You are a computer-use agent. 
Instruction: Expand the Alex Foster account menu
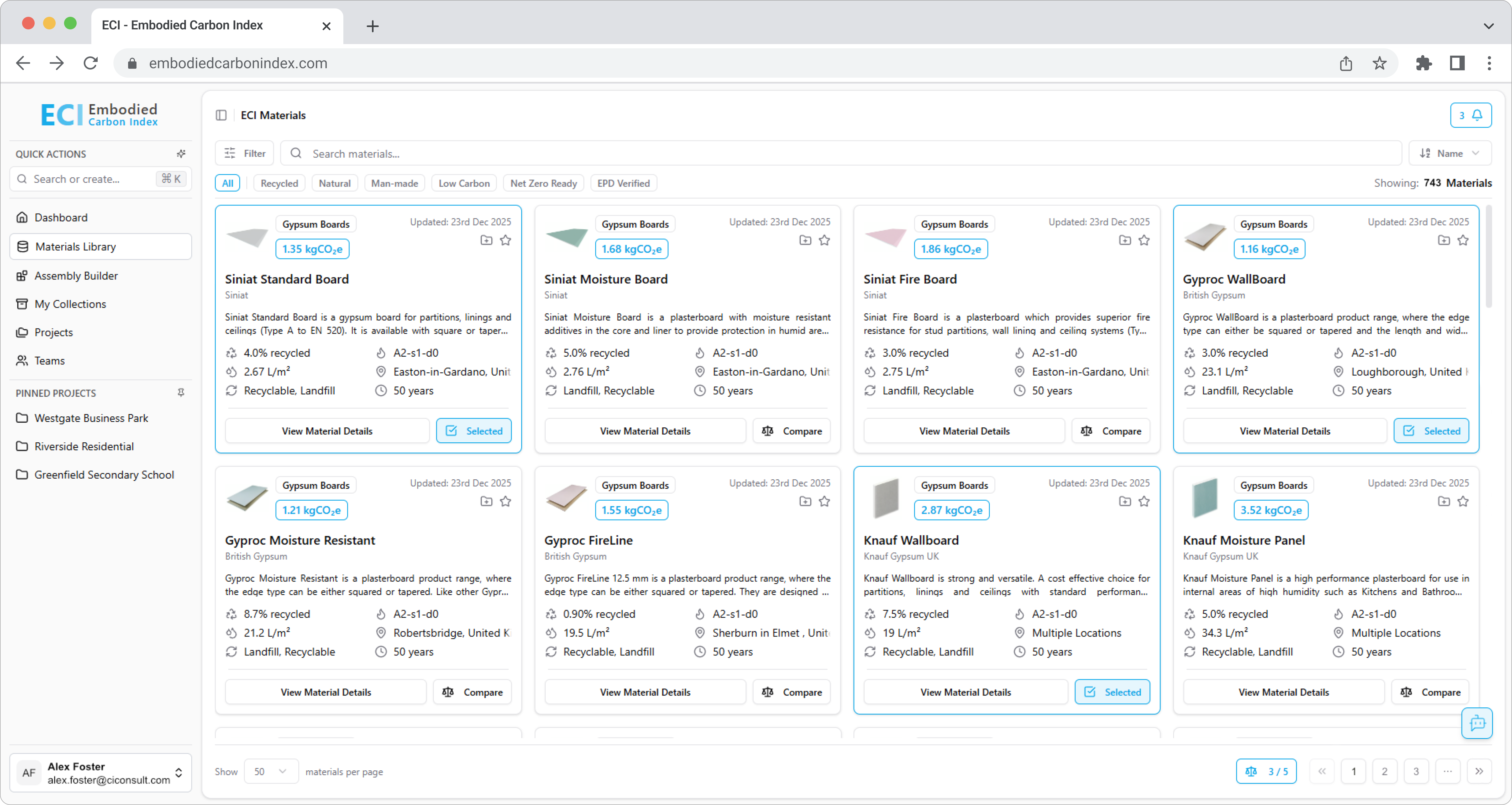(x=100, y=773)
